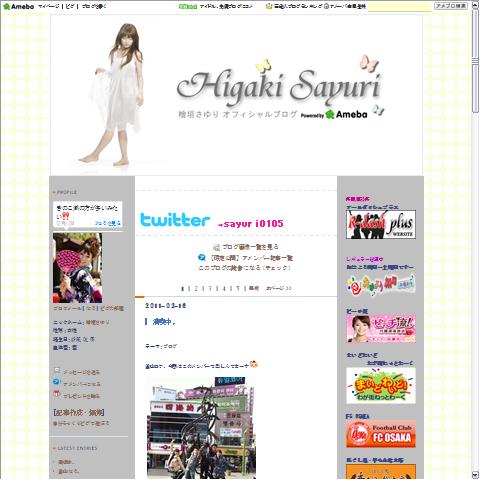Select page 2 in the pagination
The image size is (480, 480).
coord(196,288)
